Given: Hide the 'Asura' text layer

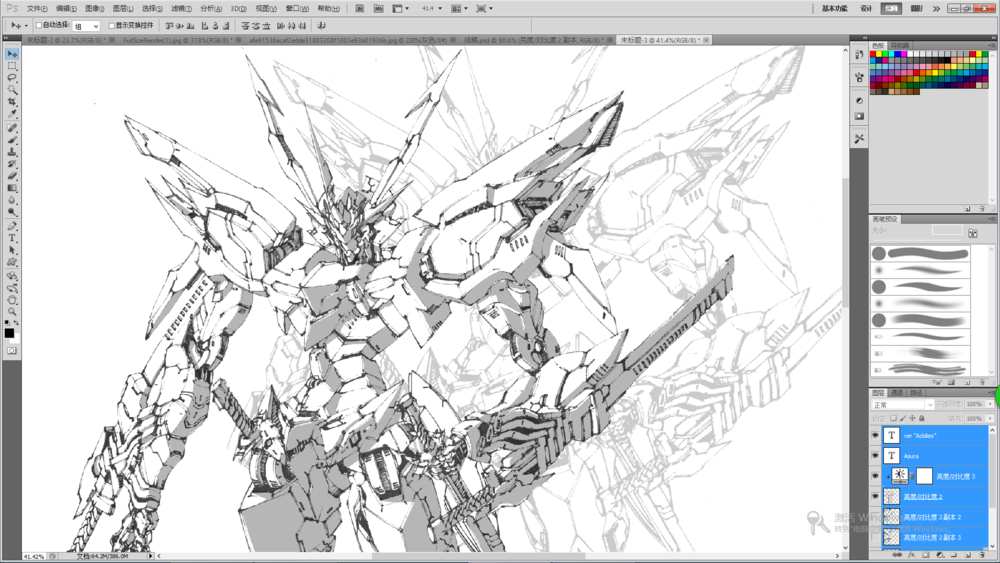Looking at the screenshot, I should 876,456.
